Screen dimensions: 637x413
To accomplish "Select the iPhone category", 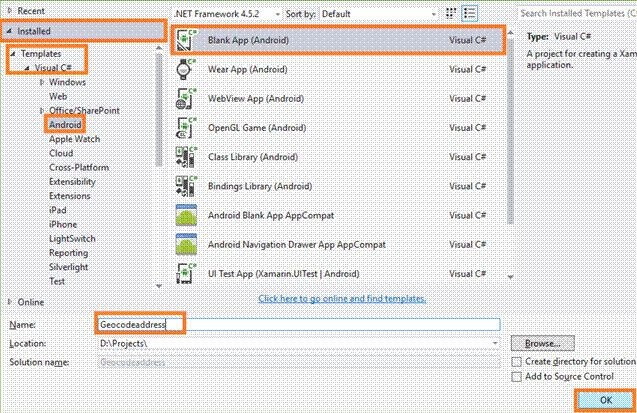I will (63, 224).
